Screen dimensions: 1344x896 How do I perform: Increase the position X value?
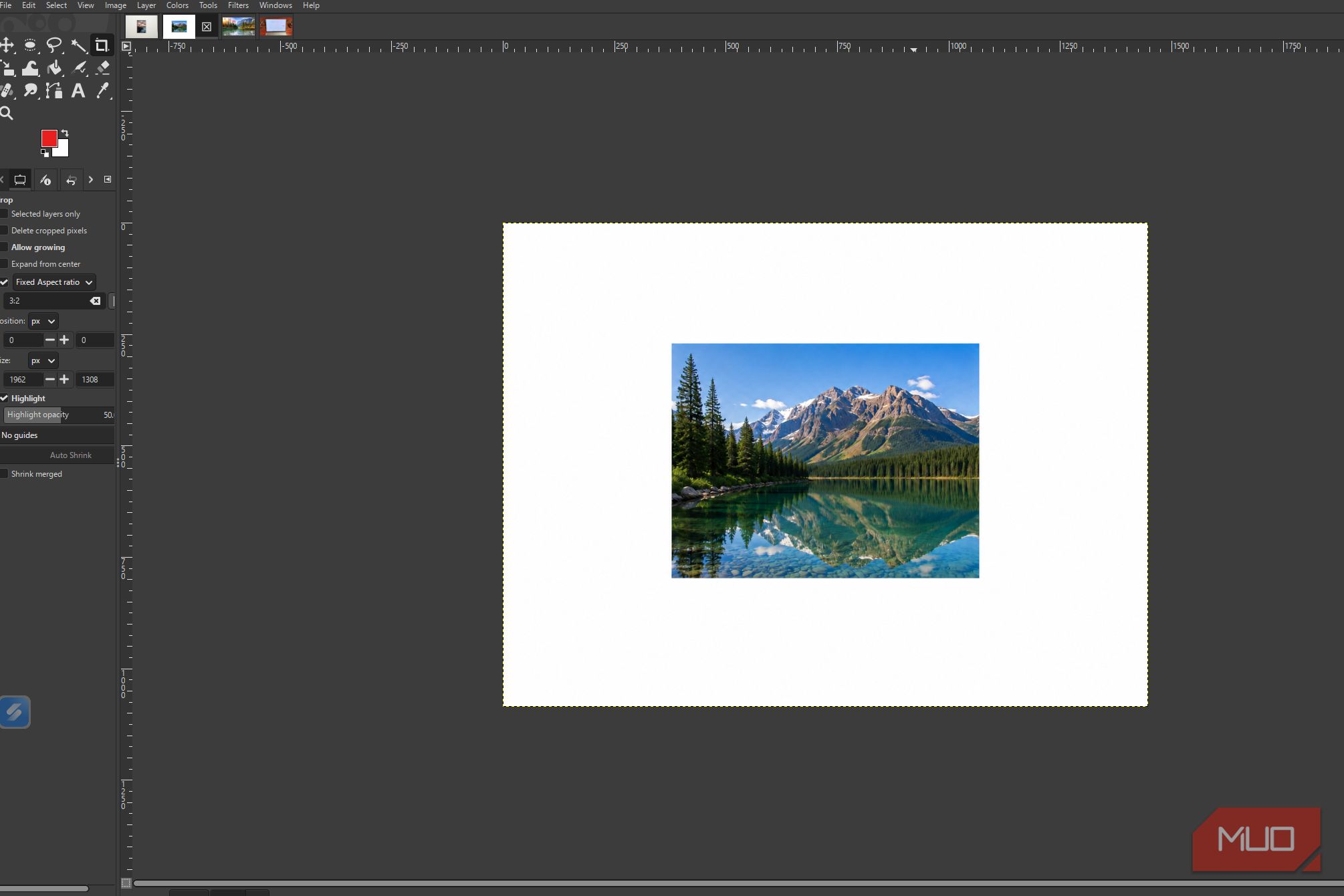point(64,340)
